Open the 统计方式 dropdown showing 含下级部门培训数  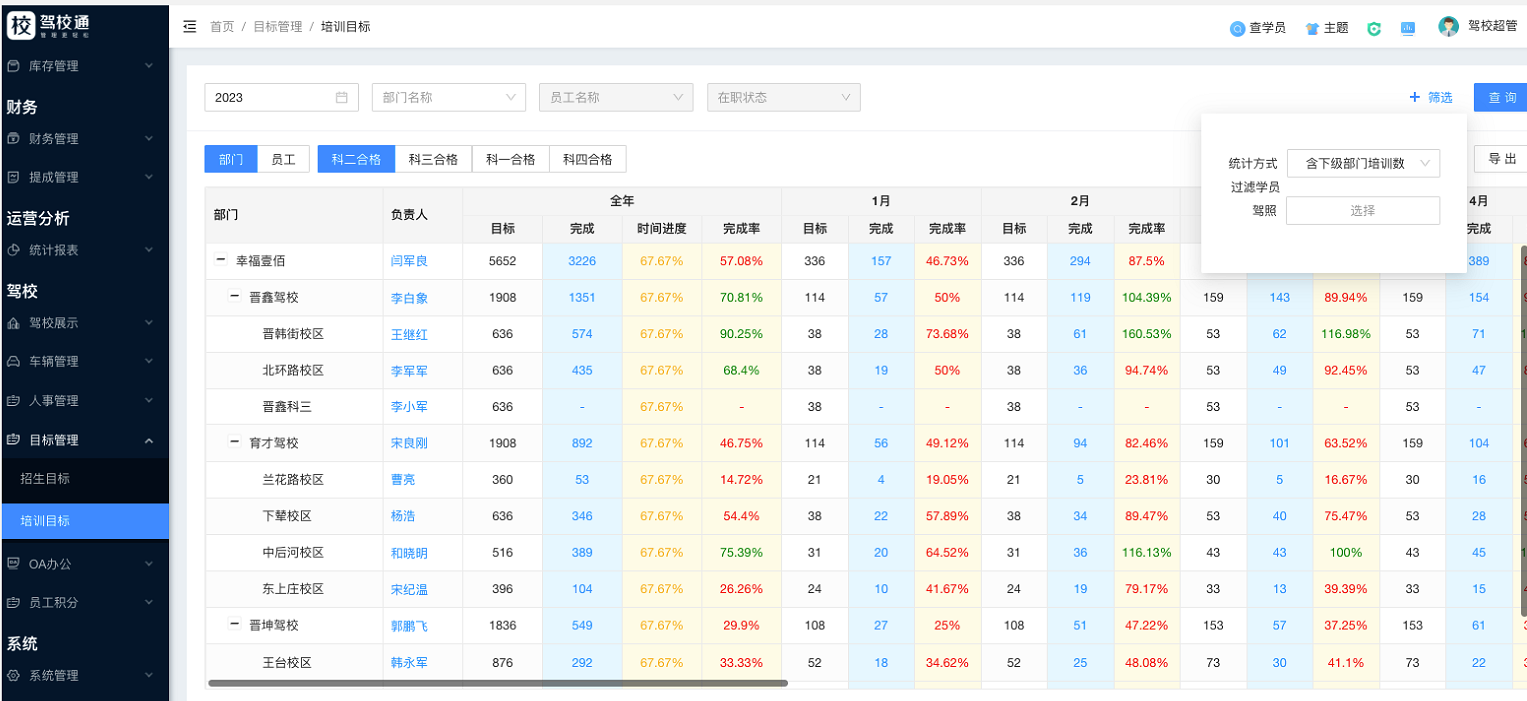(x=1362, y=163)
